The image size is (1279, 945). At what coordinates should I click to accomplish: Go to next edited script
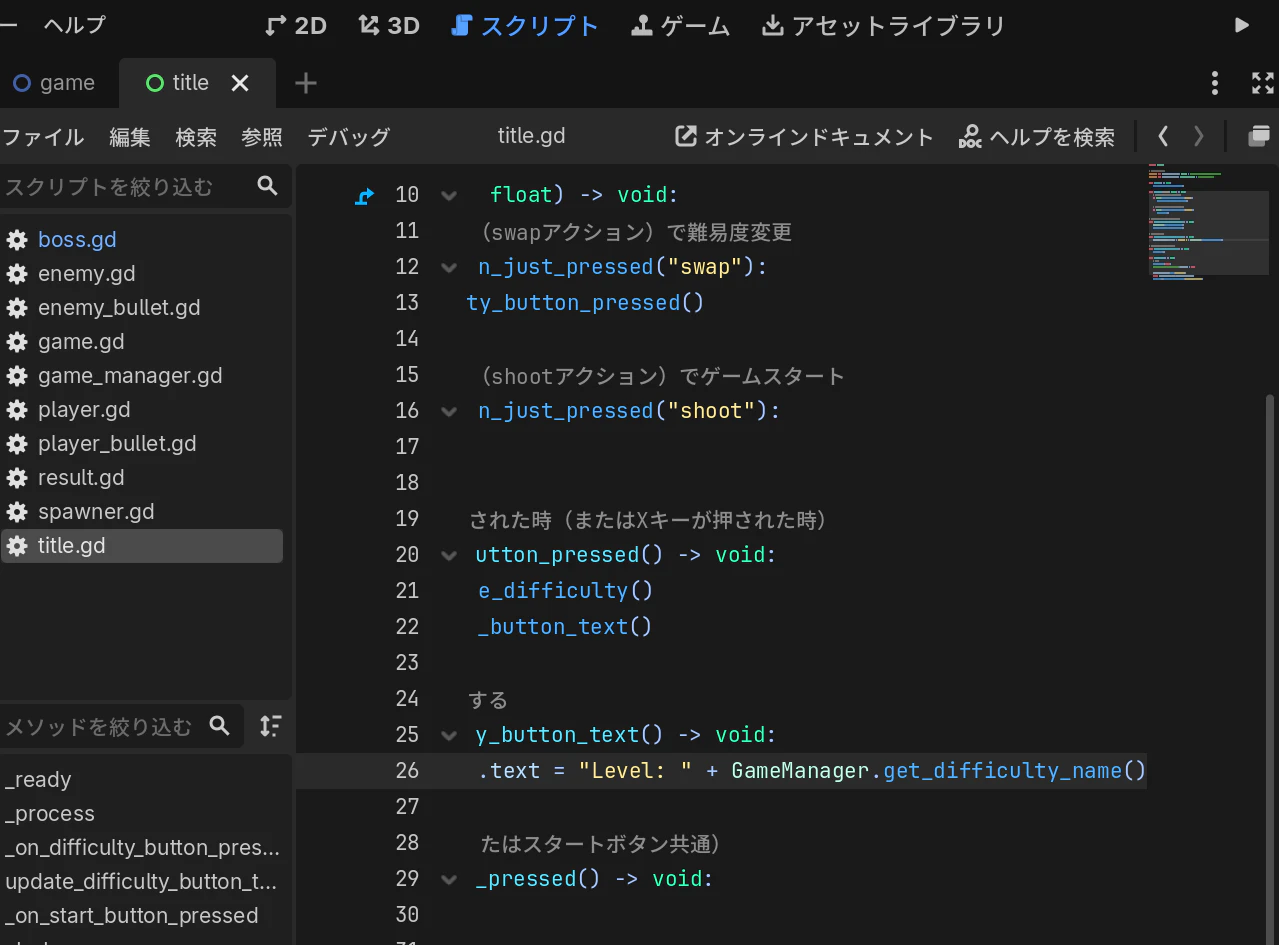(x=1199, y=137)
